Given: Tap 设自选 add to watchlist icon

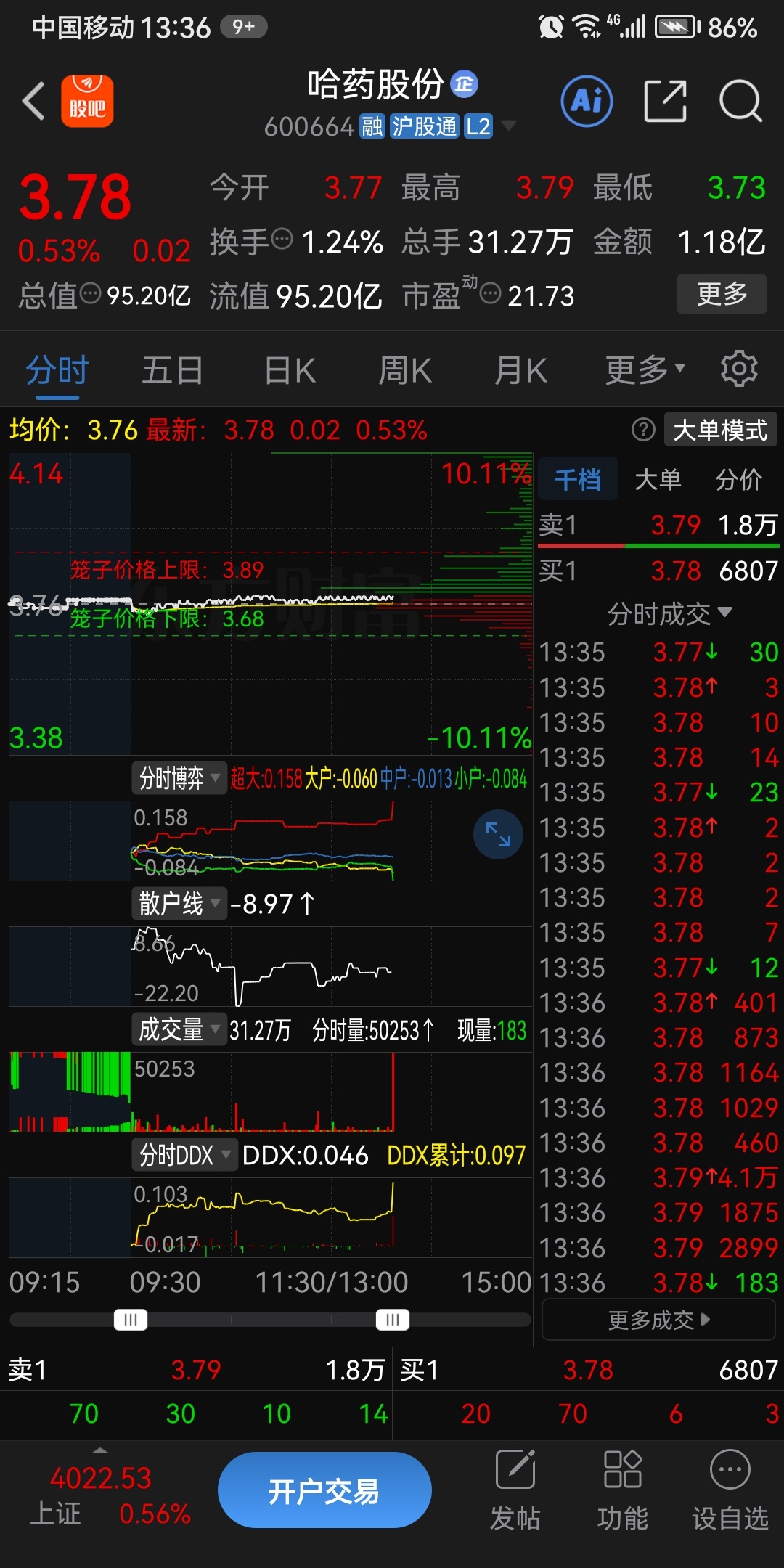Looking at the screenshot, I should point(730,1491).
